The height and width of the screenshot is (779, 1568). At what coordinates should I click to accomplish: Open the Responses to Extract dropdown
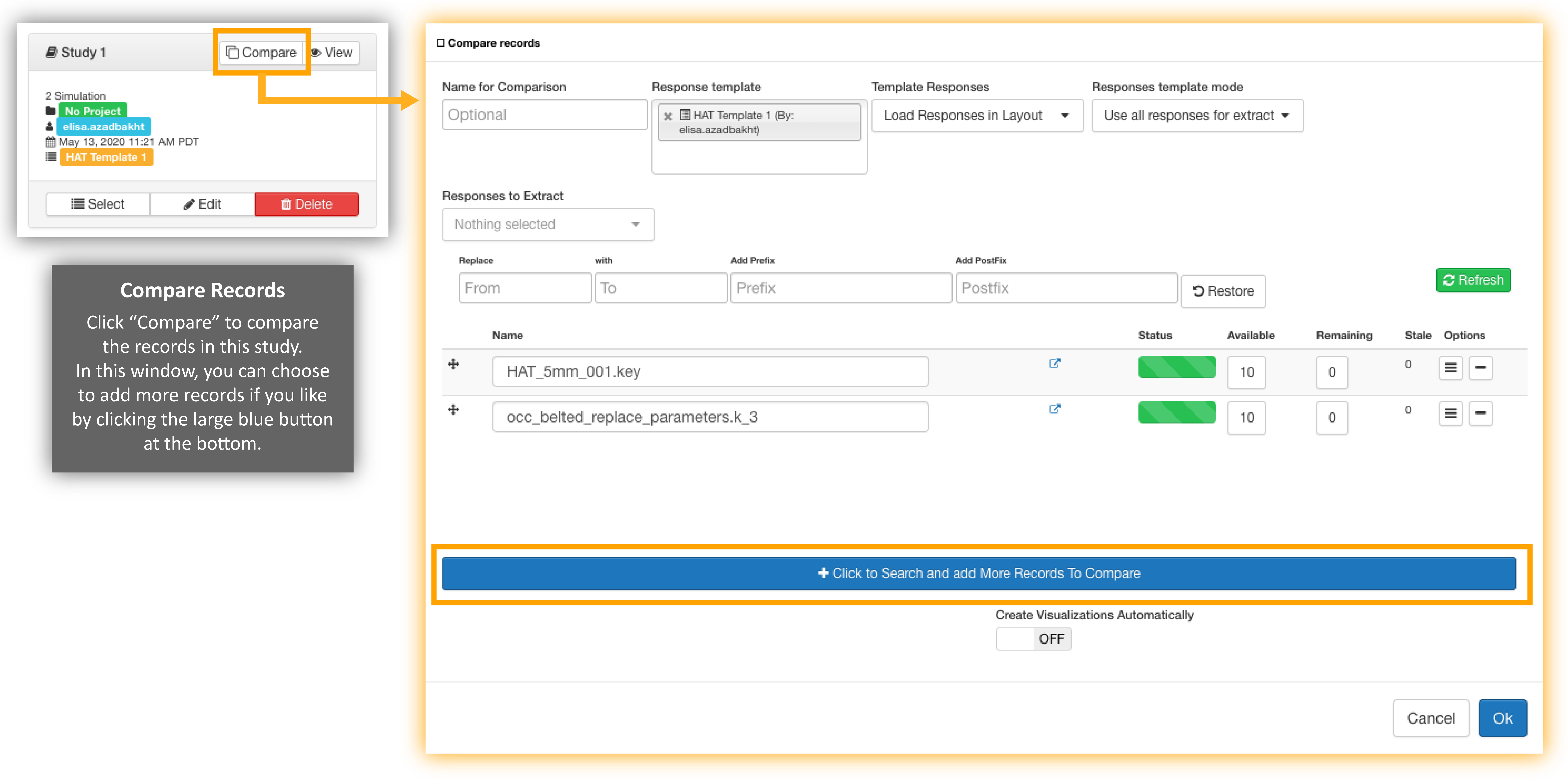click(x=548, y=225)
